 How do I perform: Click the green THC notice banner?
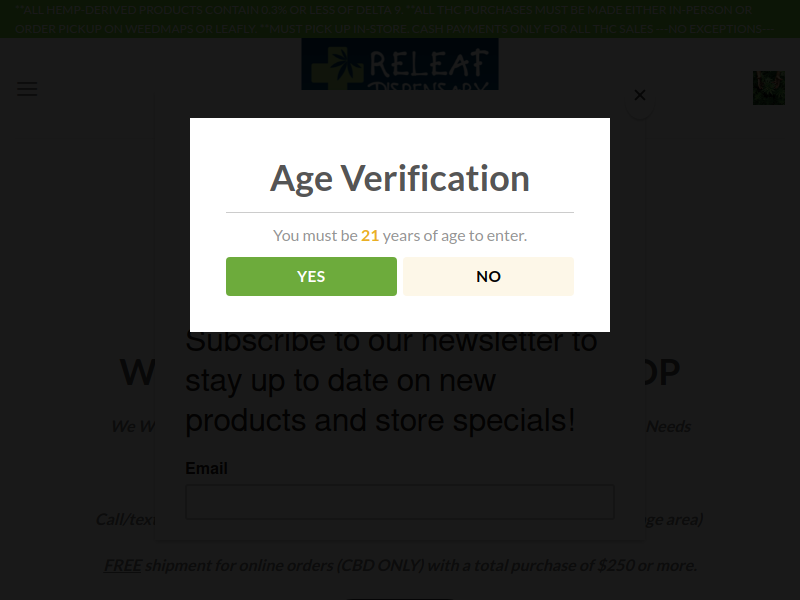click(400, 19)
